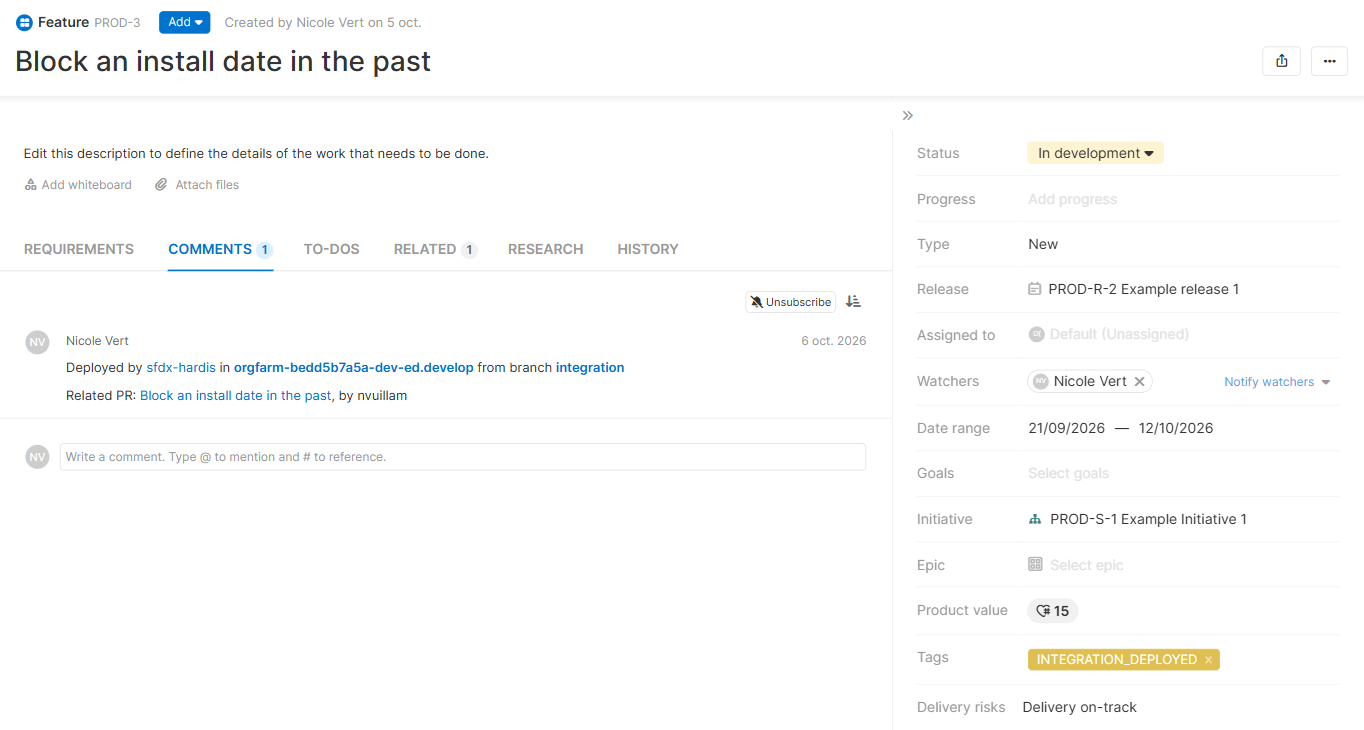Open the Related tab
Viewport: 1364px width, 730px height.
[x=435, y=249]
